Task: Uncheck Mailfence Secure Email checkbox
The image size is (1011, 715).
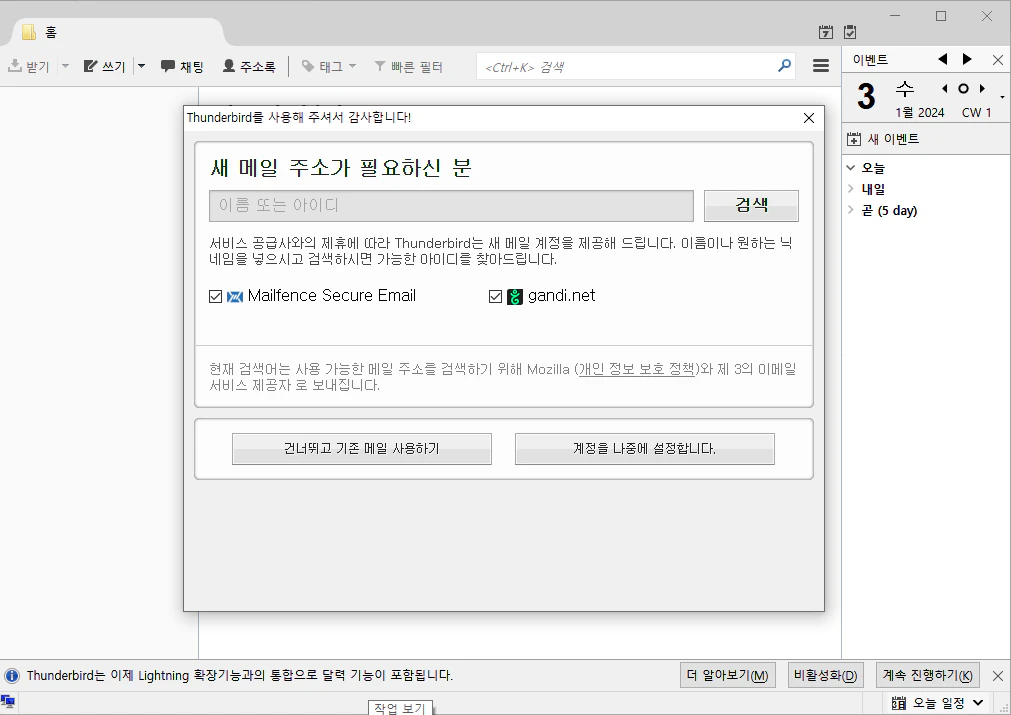Action: [x=215, y=297]
